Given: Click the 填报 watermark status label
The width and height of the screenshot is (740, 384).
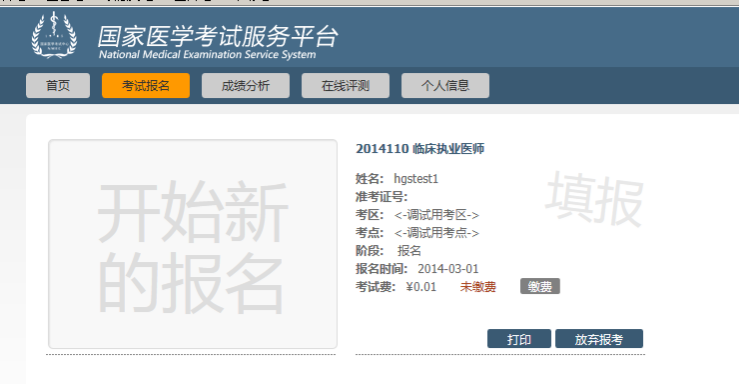Looking at the screenshot, I should (594, 200).
